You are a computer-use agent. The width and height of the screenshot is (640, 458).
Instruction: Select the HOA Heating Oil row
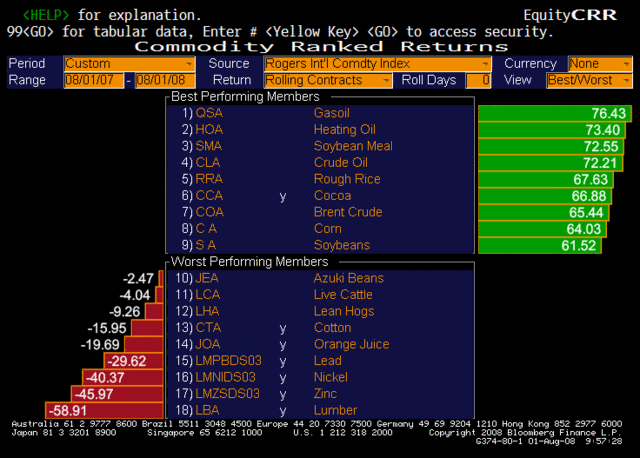pos(320,130)
